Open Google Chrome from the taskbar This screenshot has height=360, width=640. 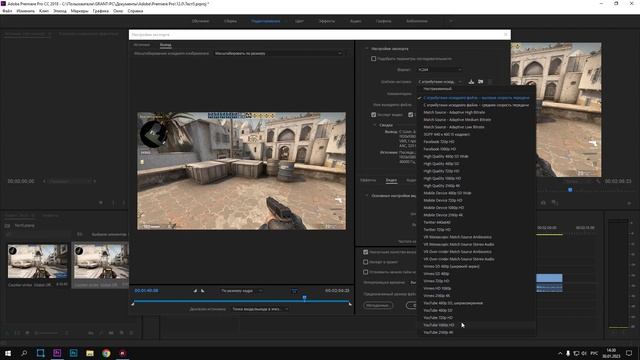pos(106,353)
